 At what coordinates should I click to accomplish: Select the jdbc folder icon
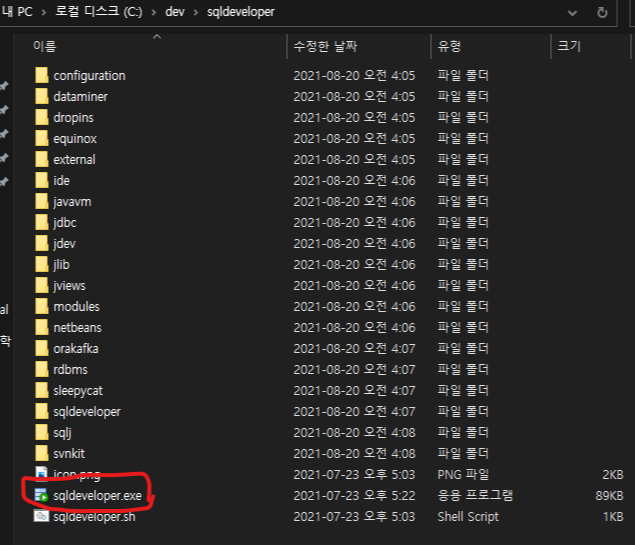(42, 223)
